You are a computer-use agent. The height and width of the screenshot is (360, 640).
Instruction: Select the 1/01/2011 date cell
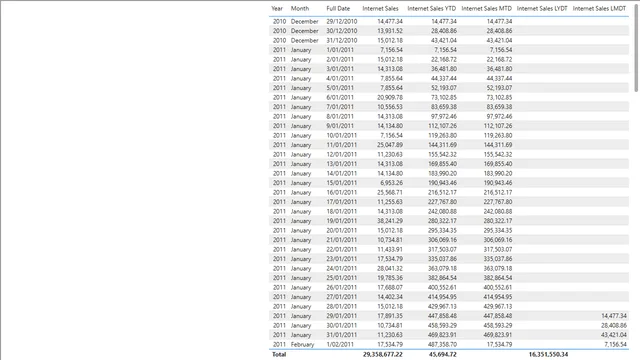point(339,50)
